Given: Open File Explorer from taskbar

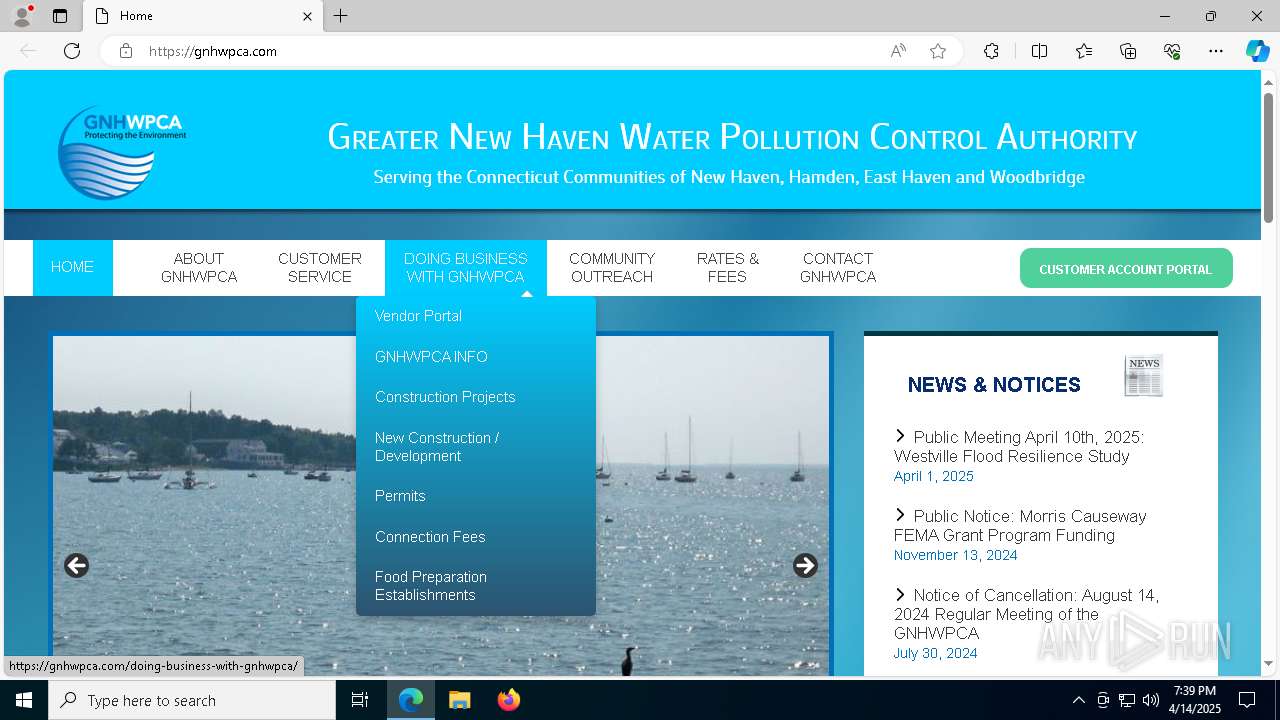Looking at the screenshot, I should pyautogui.click(x=459, y=700).
